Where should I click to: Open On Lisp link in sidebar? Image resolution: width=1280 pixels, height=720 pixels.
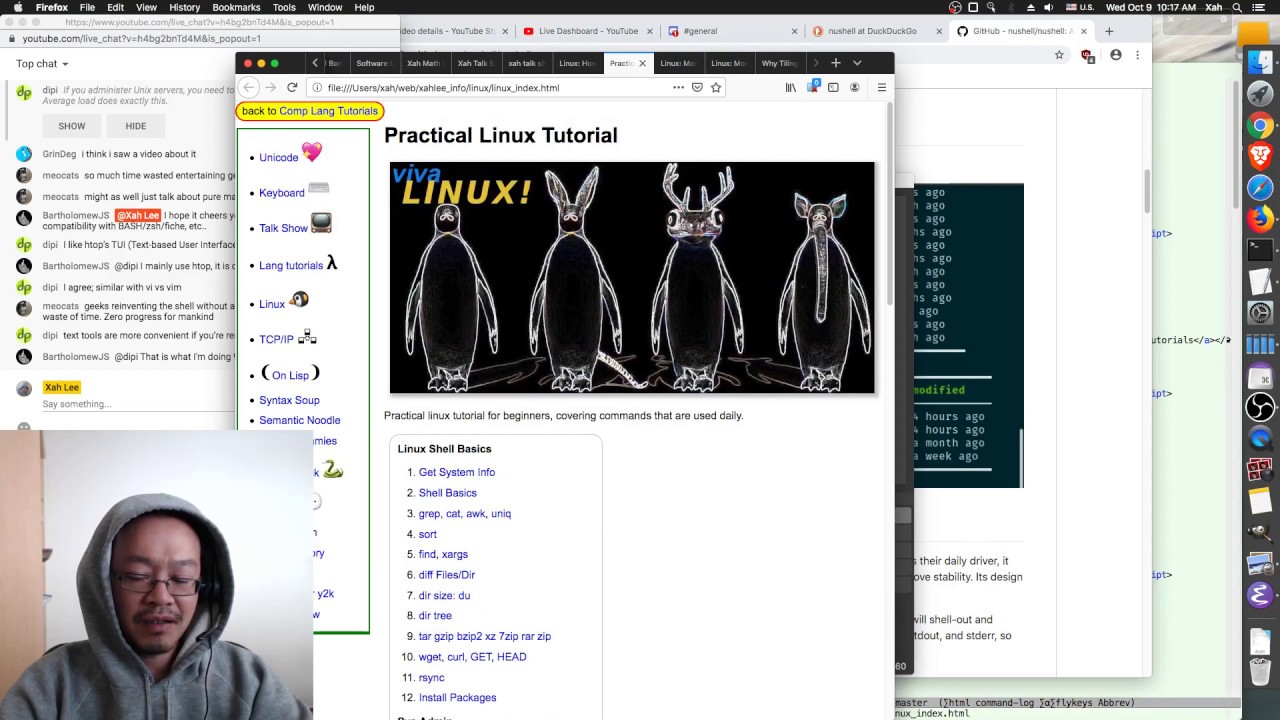click(x=290, y=375)
